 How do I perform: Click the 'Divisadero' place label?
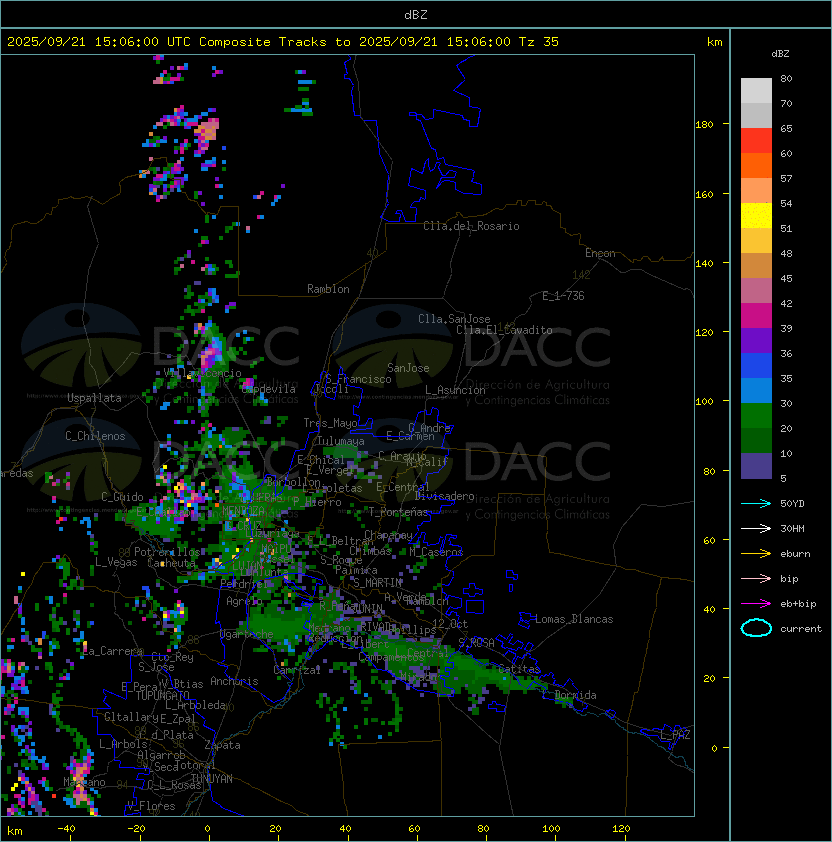444,496
